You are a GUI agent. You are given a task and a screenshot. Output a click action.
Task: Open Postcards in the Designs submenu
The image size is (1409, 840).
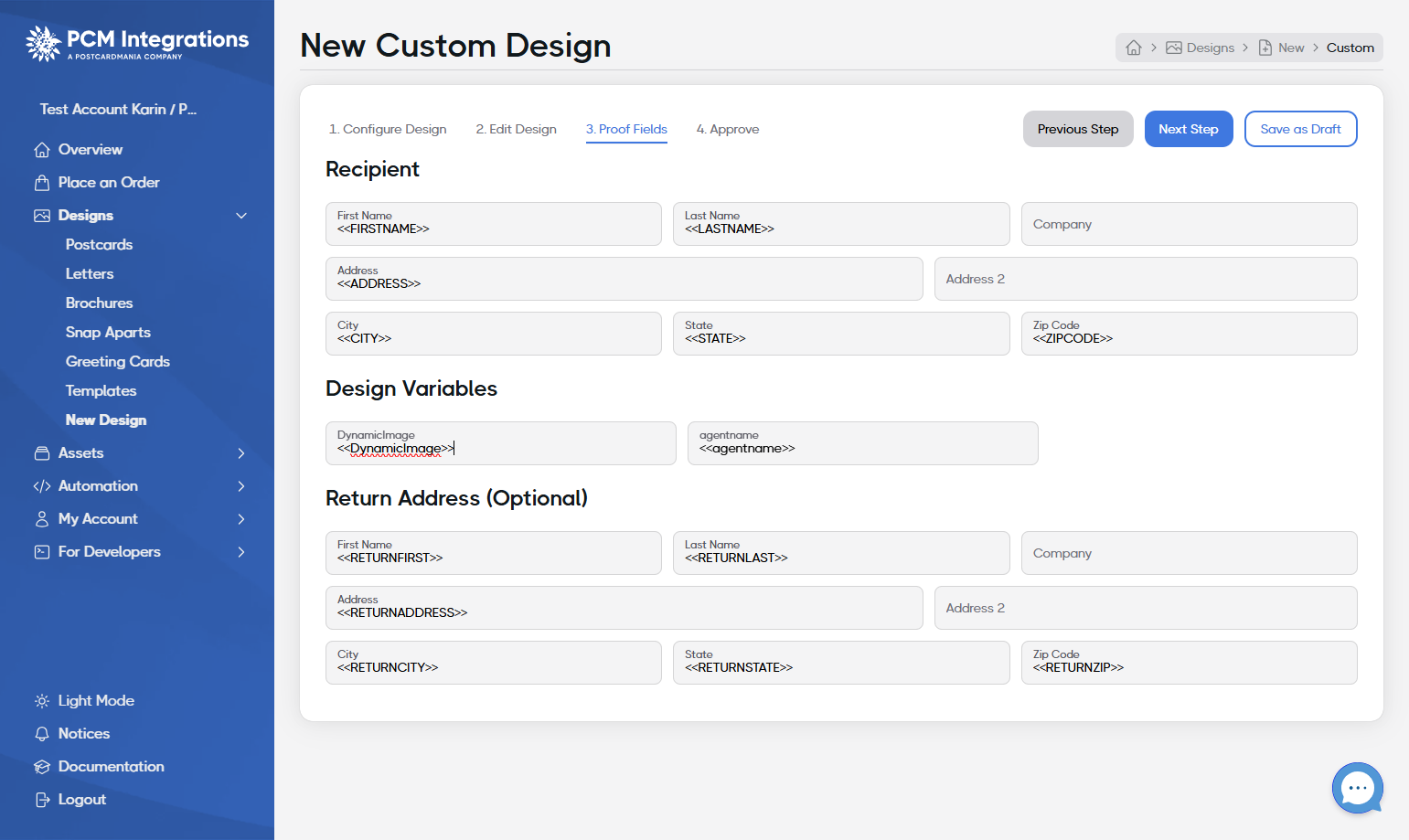(99, 245)
